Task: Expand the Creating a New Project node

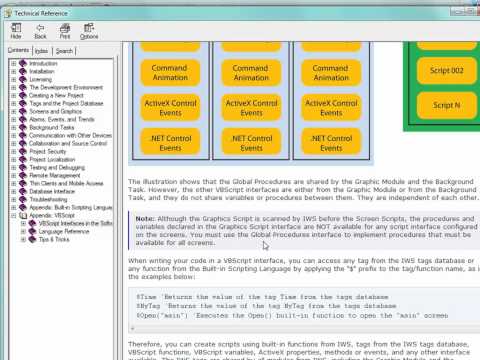Action: pos(14,95)
